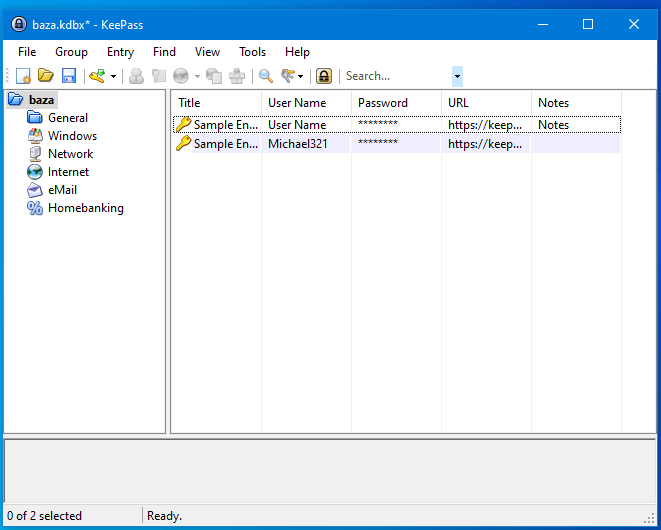Select the Homebanking group icon
Viewport: 661px width, 530px height.
click(x=35, y=208)
